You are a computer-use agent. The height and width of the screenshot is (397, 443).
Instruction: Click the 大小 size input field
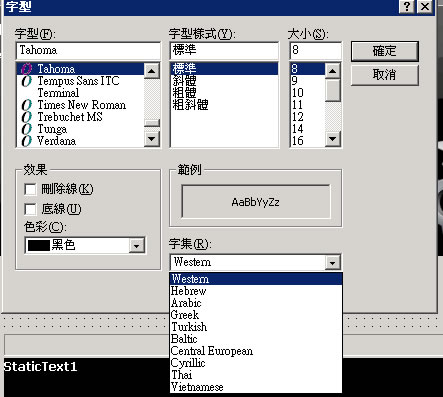(316, 50)
